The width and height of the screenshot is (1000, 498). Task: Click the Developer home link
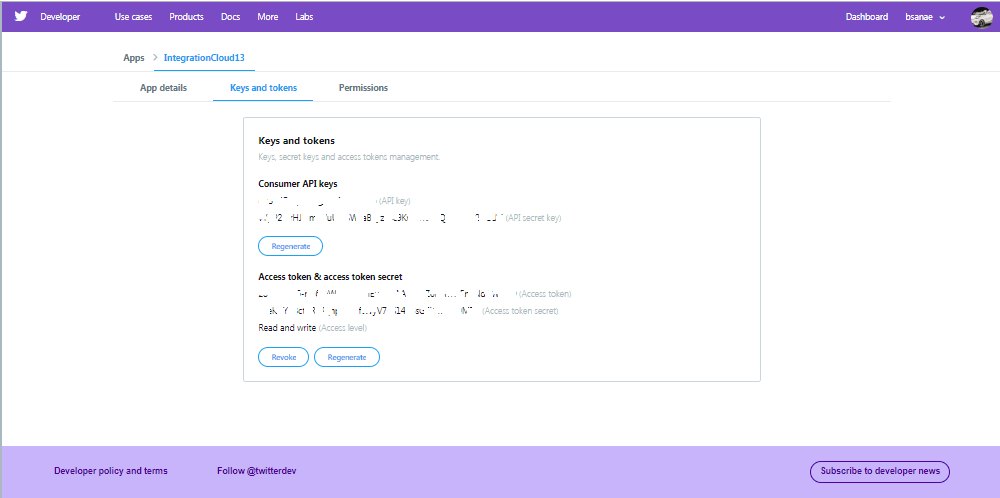click(x=60, y=17)
